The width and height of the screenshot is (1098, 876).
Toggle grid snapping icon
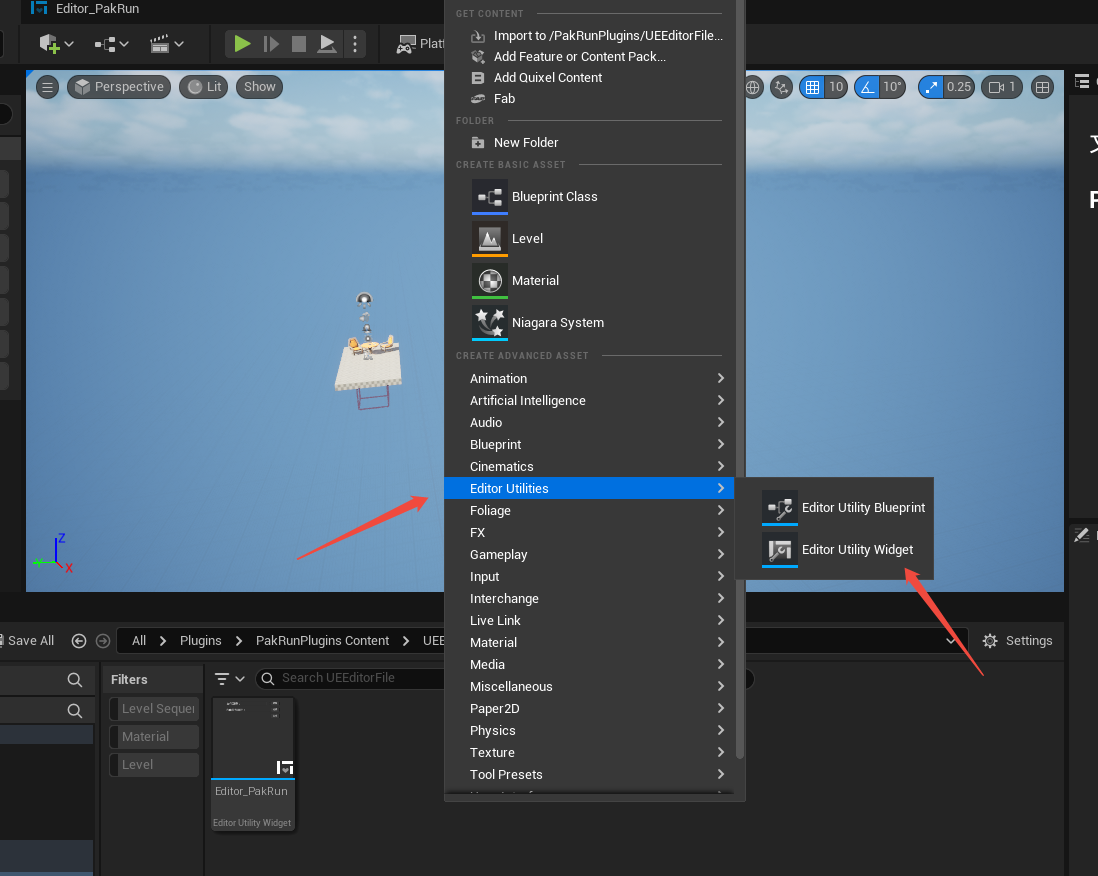[x=812, y=87]
